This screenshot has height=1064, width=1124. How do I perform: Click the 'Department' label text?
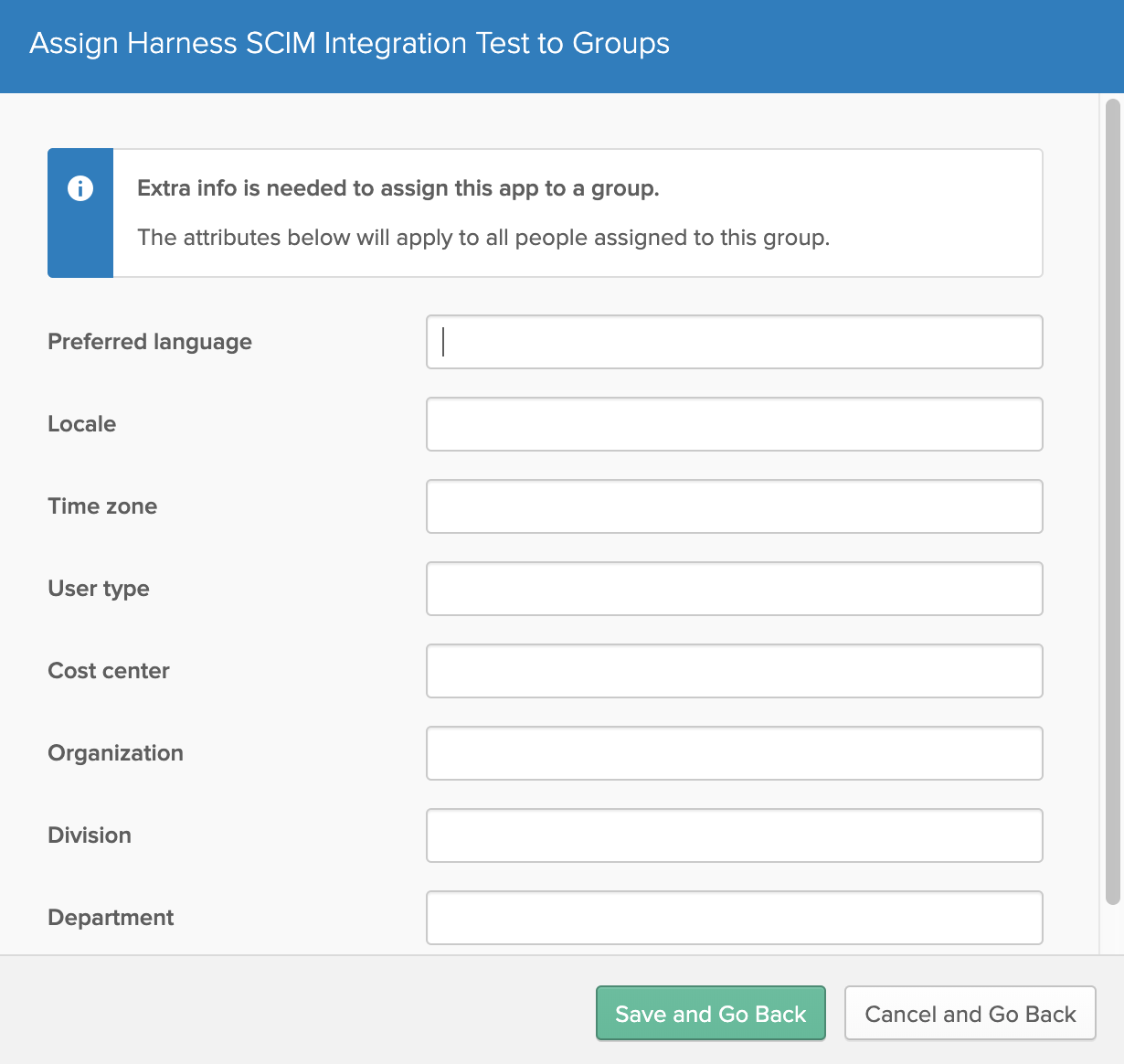pos(111,918)
